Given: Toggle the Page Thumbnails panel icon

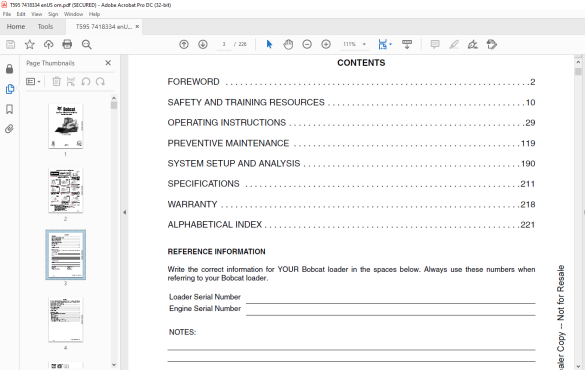Looking at the screenshot, I should click(10, 89).
